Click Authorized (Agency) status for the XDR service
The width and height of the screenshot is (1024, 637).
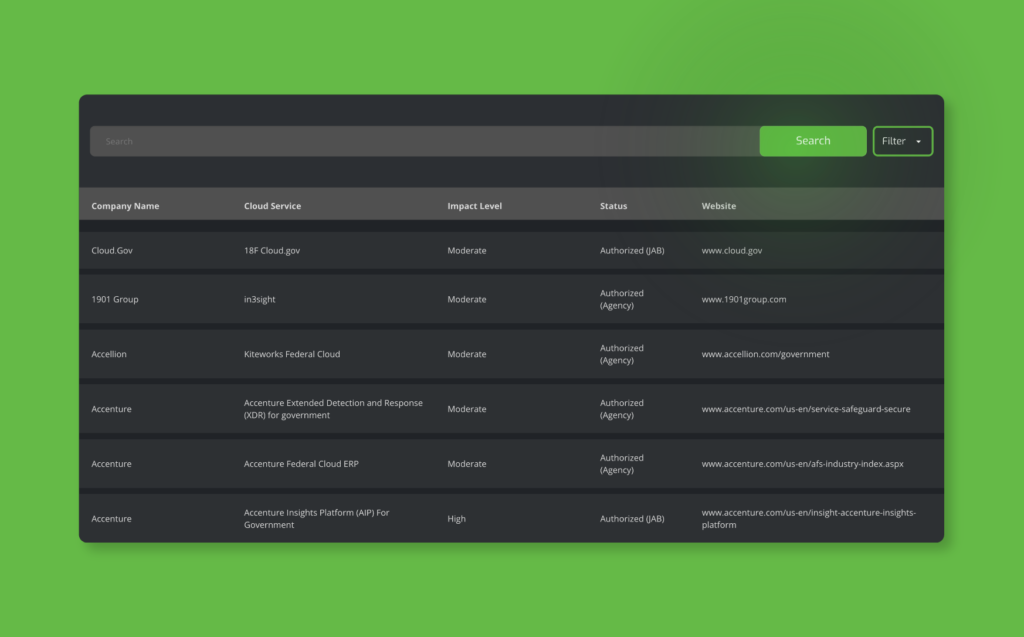coord(622,409)
